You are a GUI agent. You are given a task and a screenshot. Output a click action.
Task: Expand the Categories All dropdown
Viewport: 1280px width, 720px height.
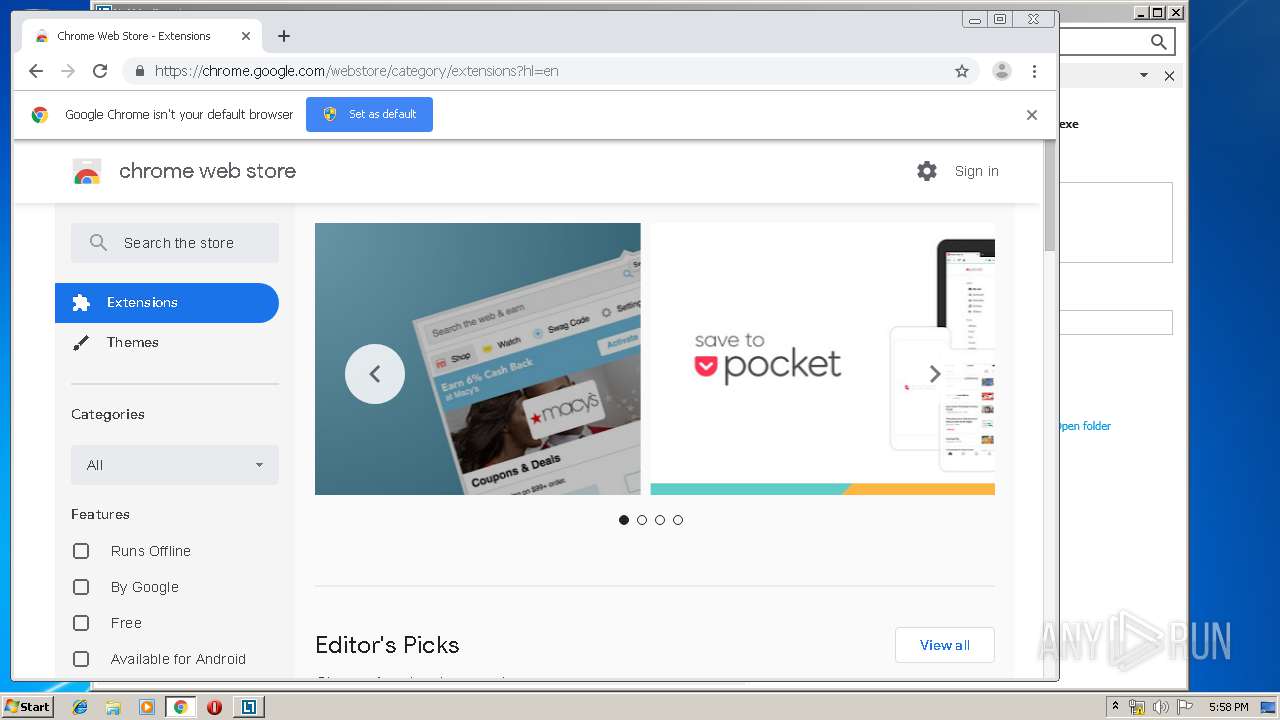[175, 465]
